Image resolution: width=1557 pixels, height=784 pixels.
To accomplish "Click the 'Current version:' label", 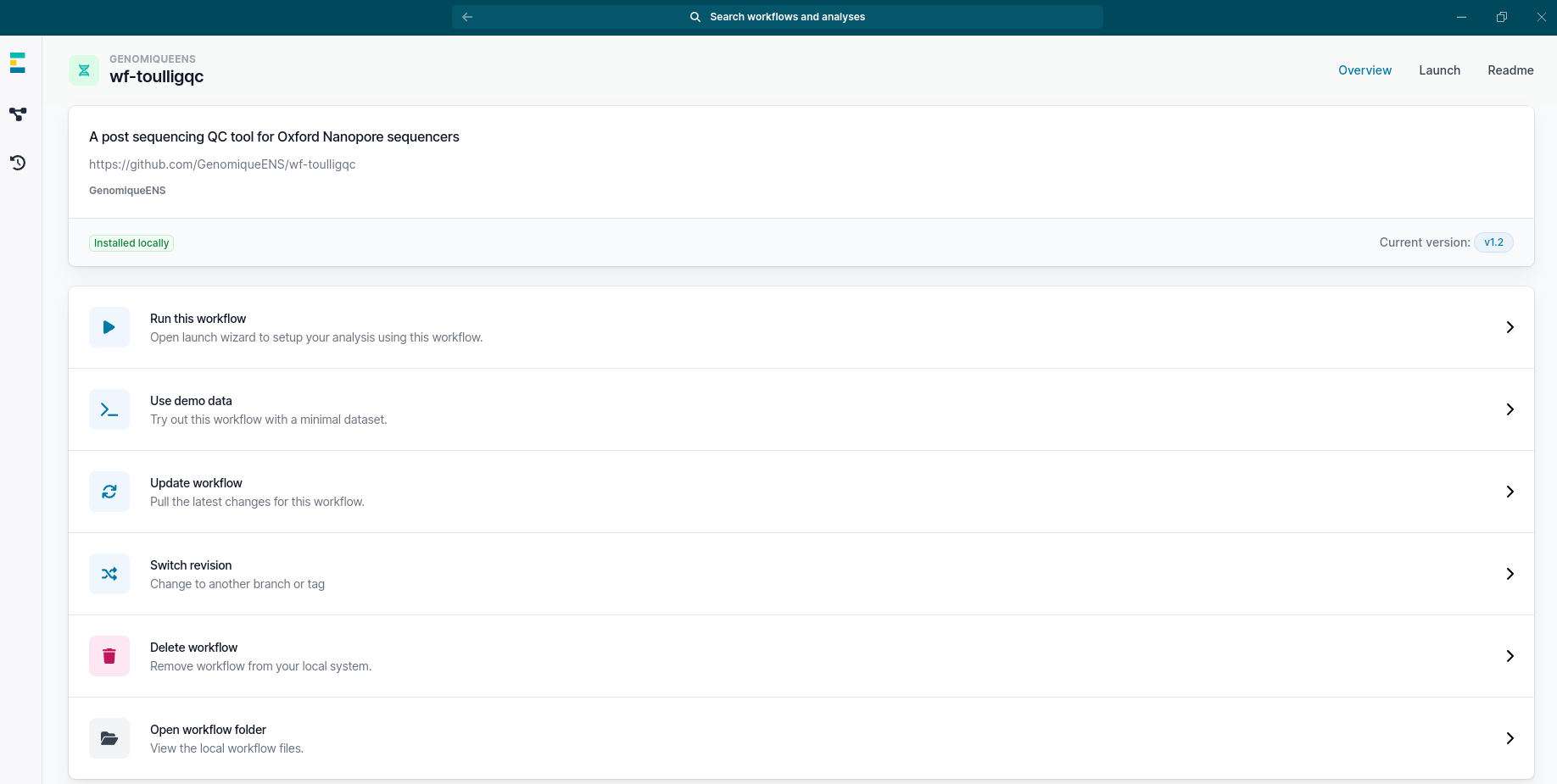I will 1425,242.
